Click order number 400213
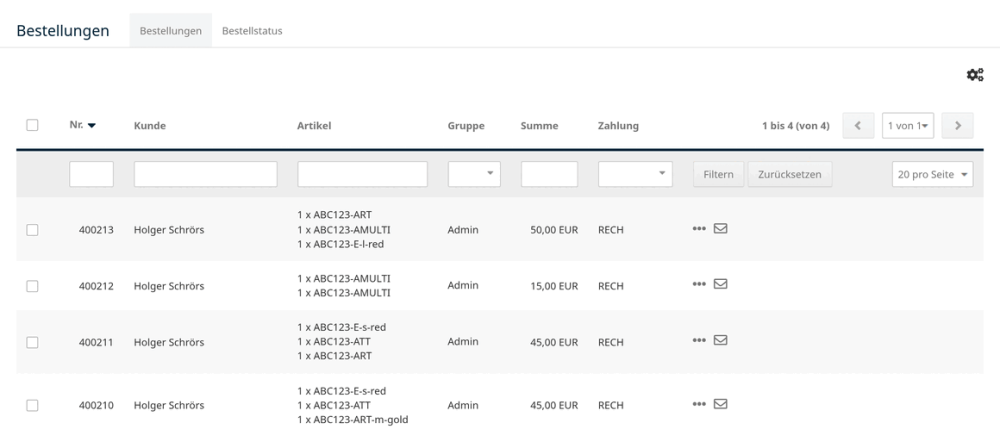 tap(96, 230)
